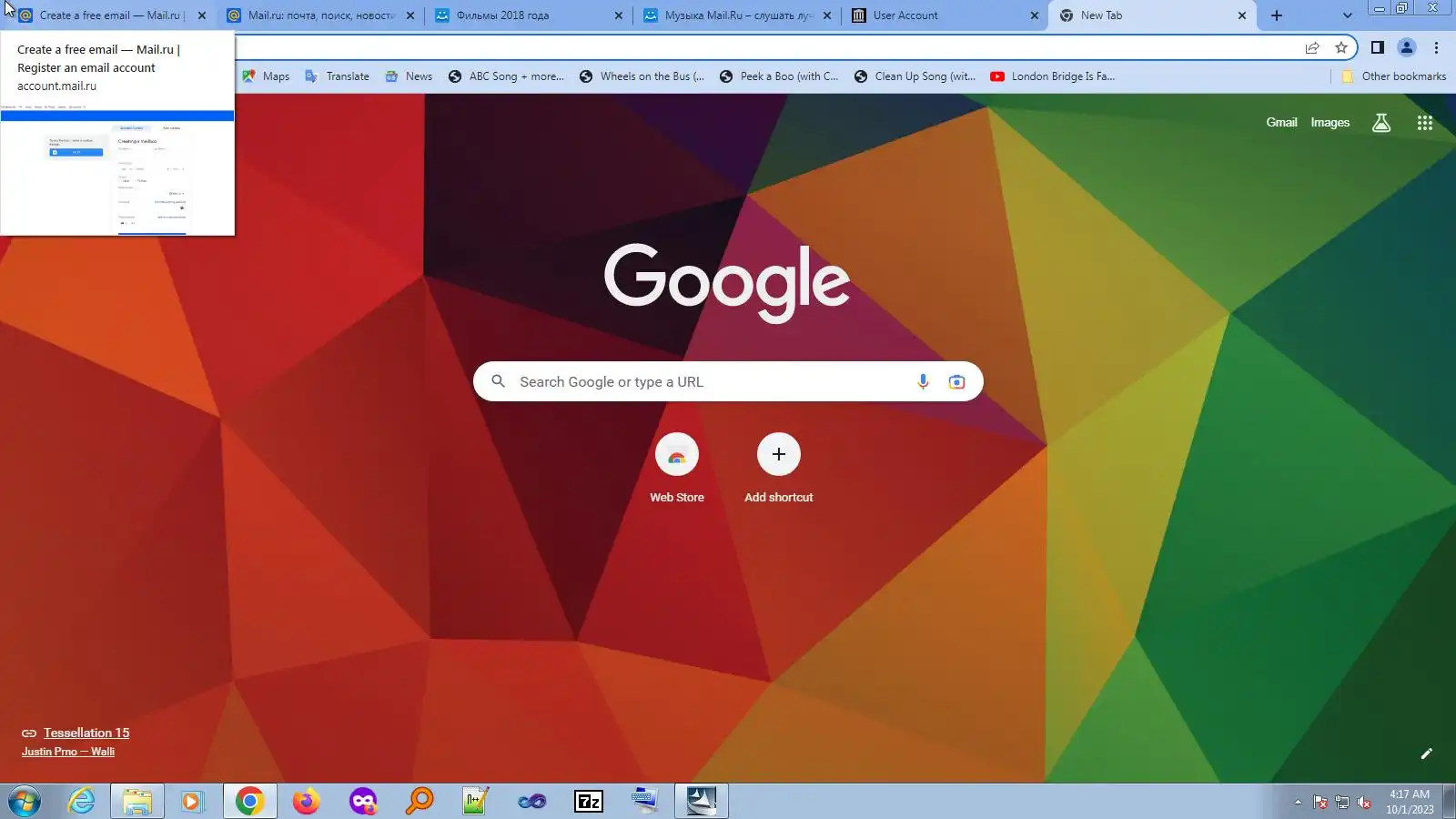
Task: Click tab preview thumbnail of Mail.ru
Action: [x=117, y=172]
